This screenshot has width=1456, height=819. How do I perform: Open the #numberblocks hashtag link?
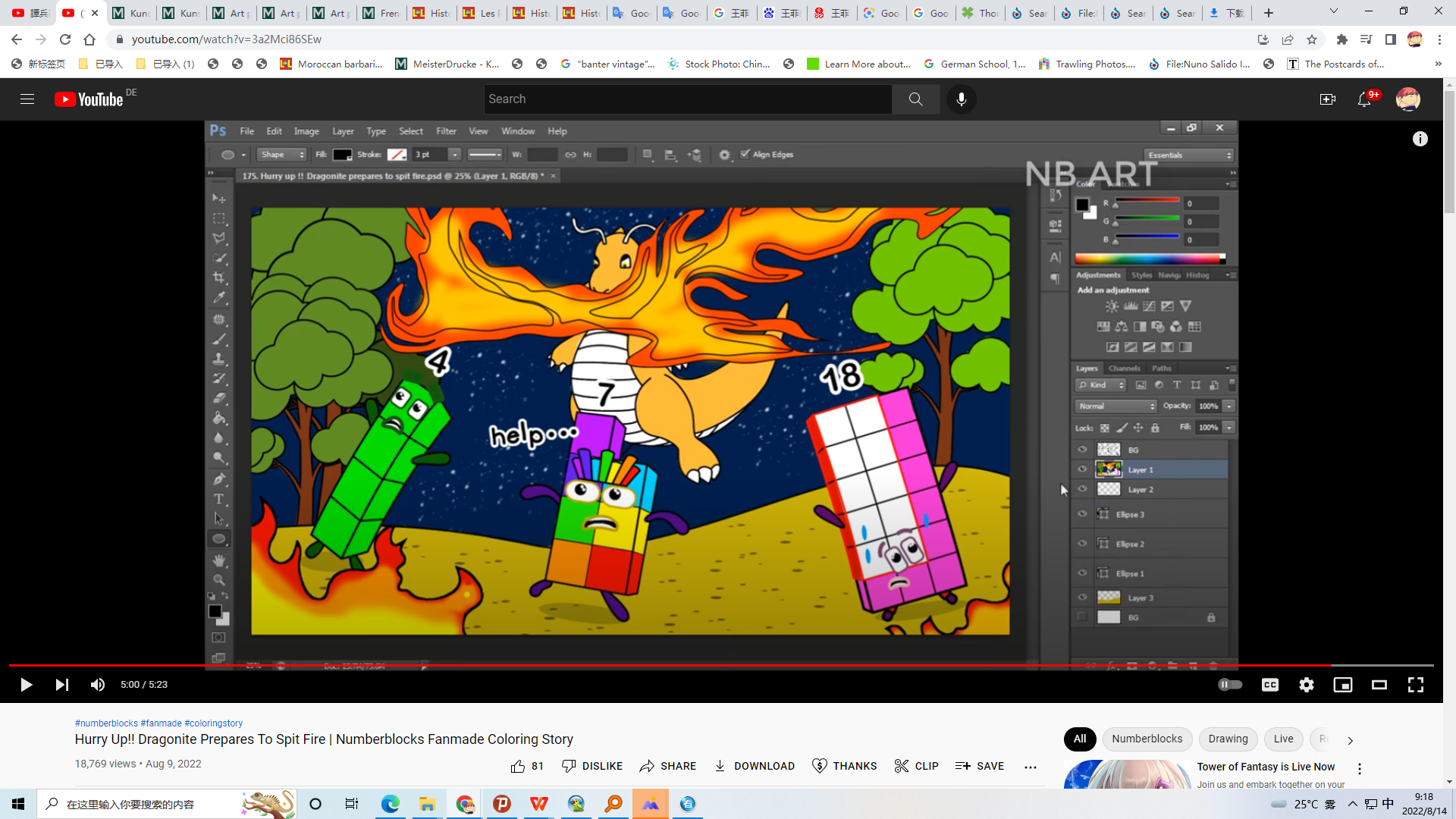click(106, 723)
